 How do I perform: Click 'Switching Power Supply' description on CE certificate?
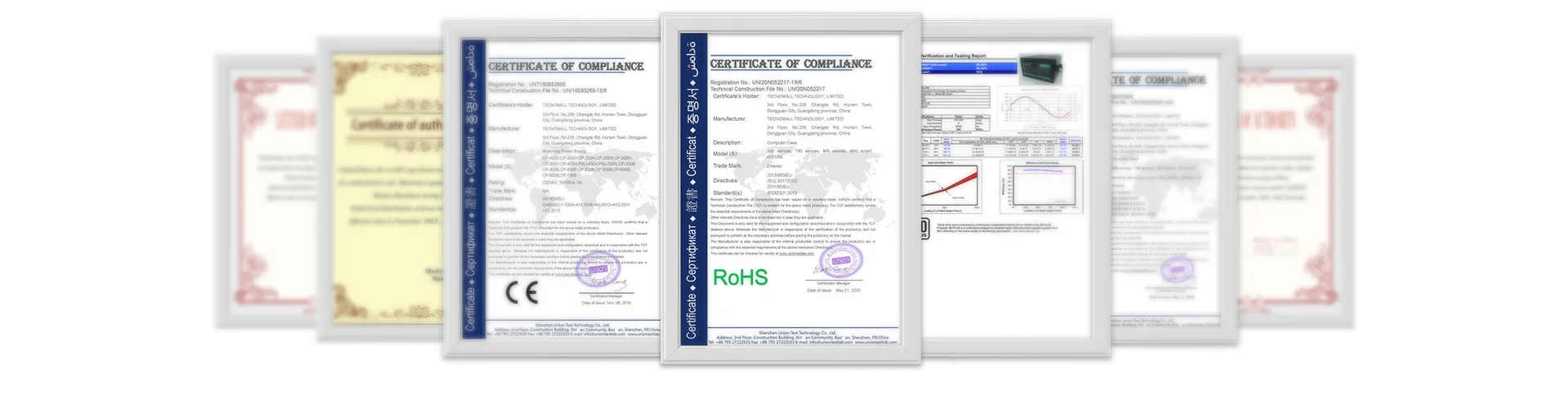[x=564, y=151]
